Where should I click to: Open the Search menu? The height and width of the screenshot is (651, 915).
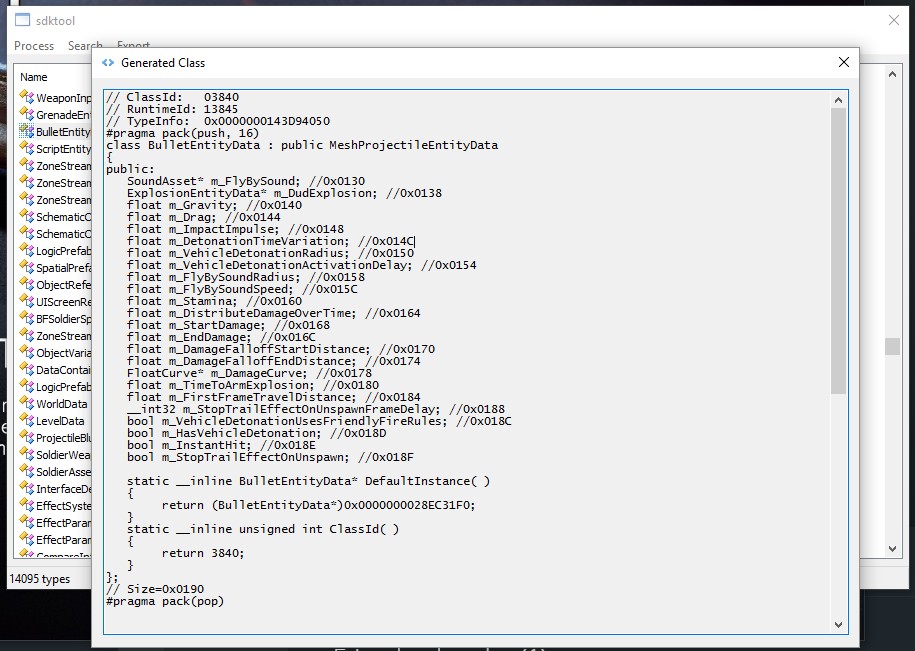84,46
